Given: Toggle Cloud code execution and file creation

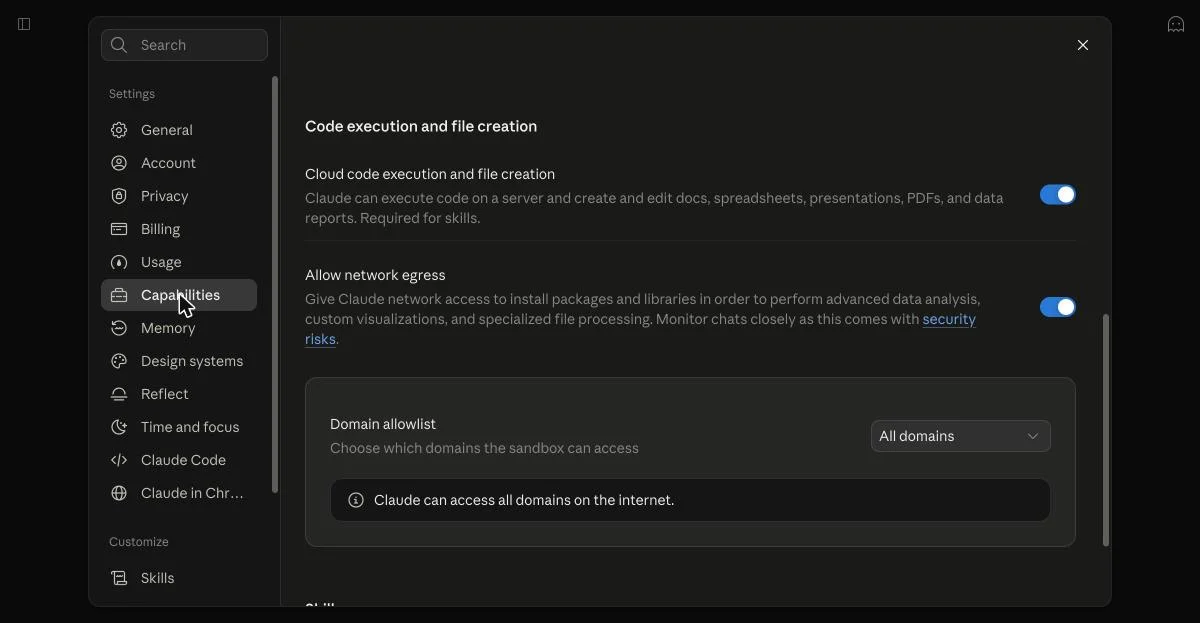Looking at the screenshot, I should (x=1058, y=195).
